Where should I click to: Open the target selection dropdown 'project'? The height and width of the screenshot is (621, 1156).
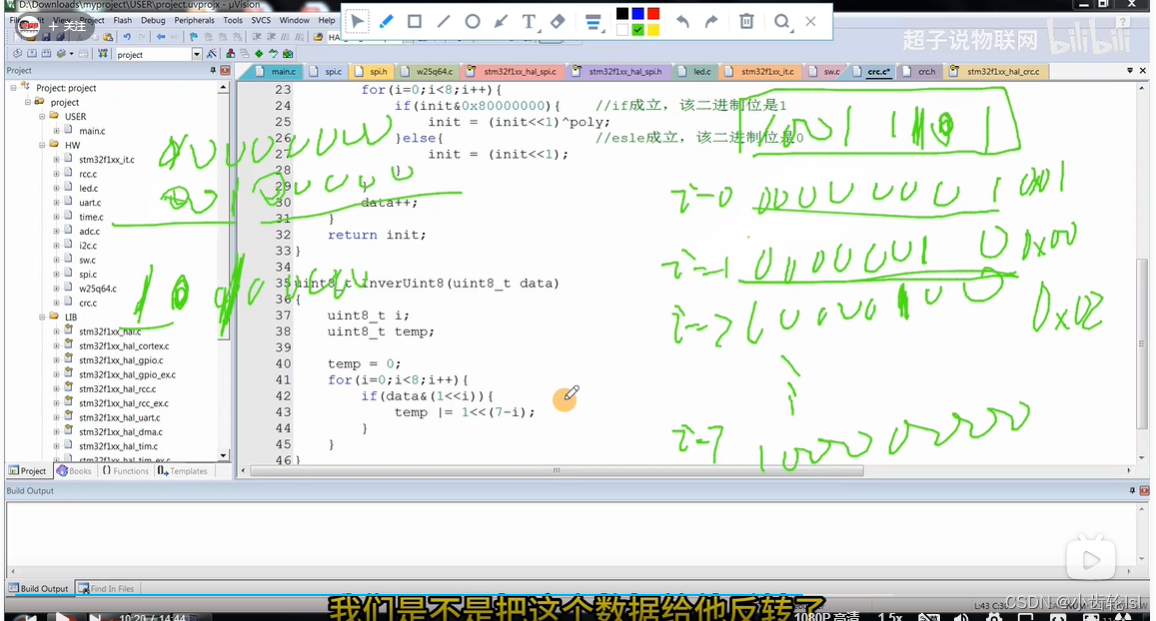[197, 55]
